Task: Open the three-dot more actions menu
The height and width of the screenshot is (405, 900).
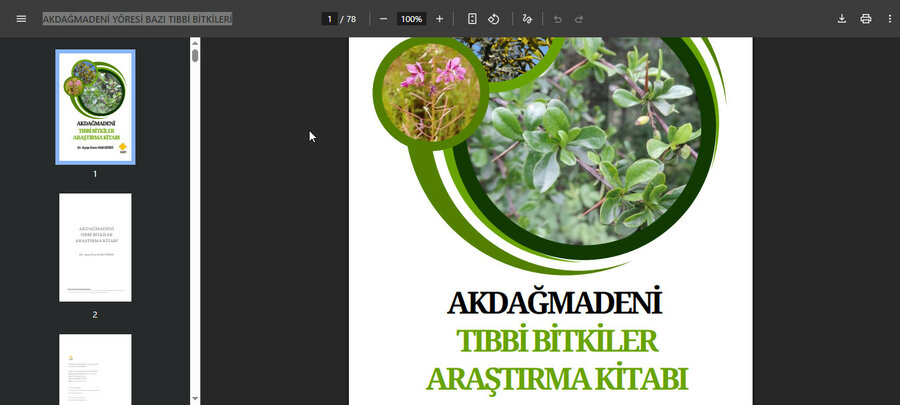Action: coord(889,19)
